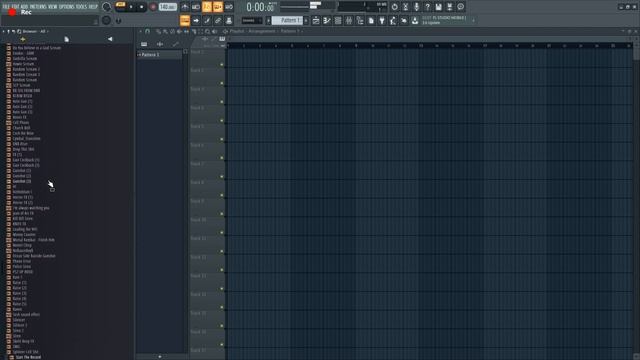The width and height of the screenshot is (640, 360).
Task: Select the file-icon tab in browser
Action: tap(67, 39)
